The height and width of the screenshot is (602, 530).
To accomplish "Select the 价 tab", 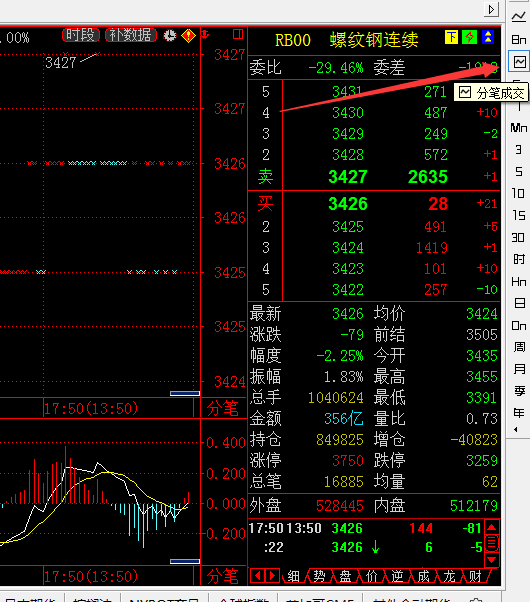I will [x=371, y=576].
